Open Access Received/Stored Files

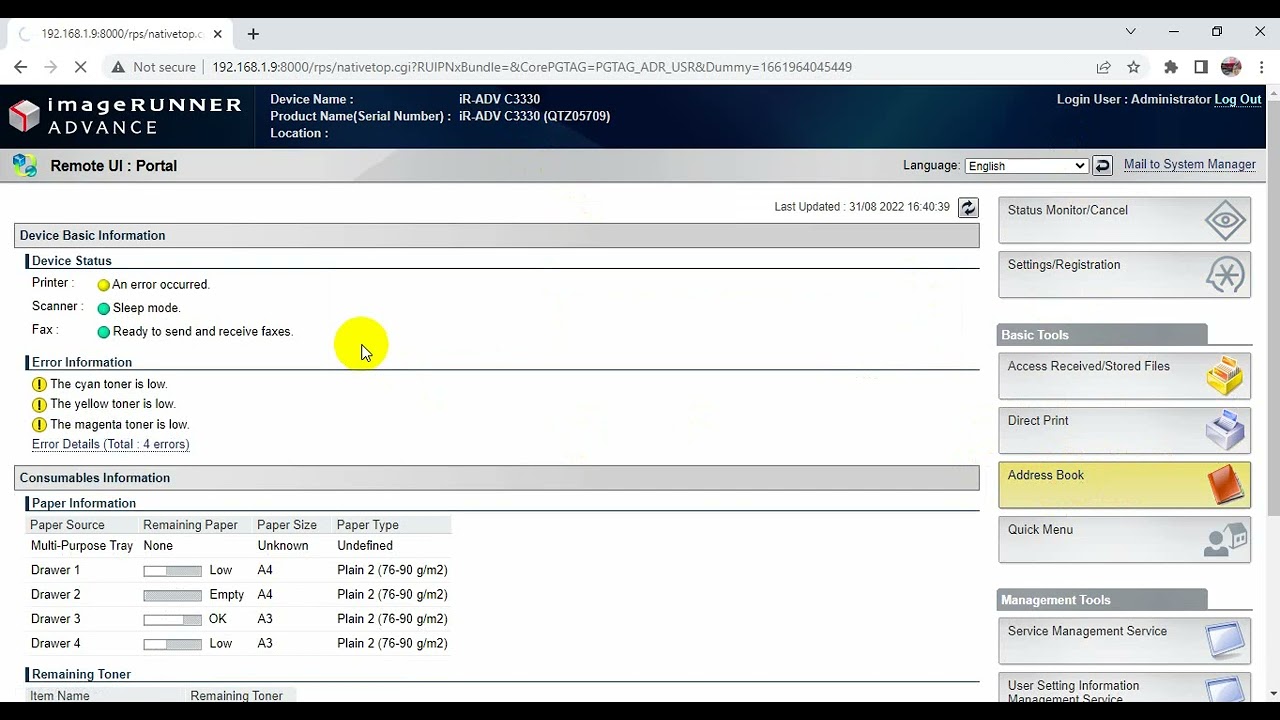pyautogui.click(x=1124, y=376)
